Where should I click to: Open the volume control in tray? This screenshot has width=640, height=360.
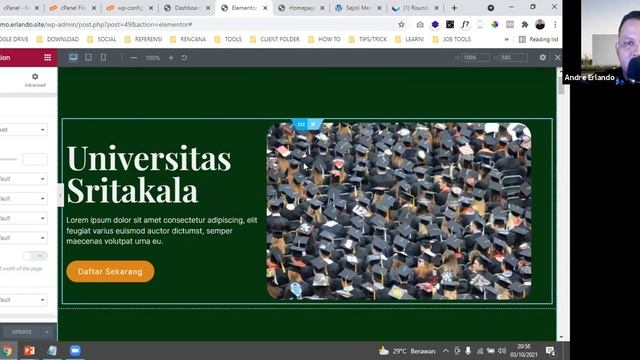click(x=502, y=351)
